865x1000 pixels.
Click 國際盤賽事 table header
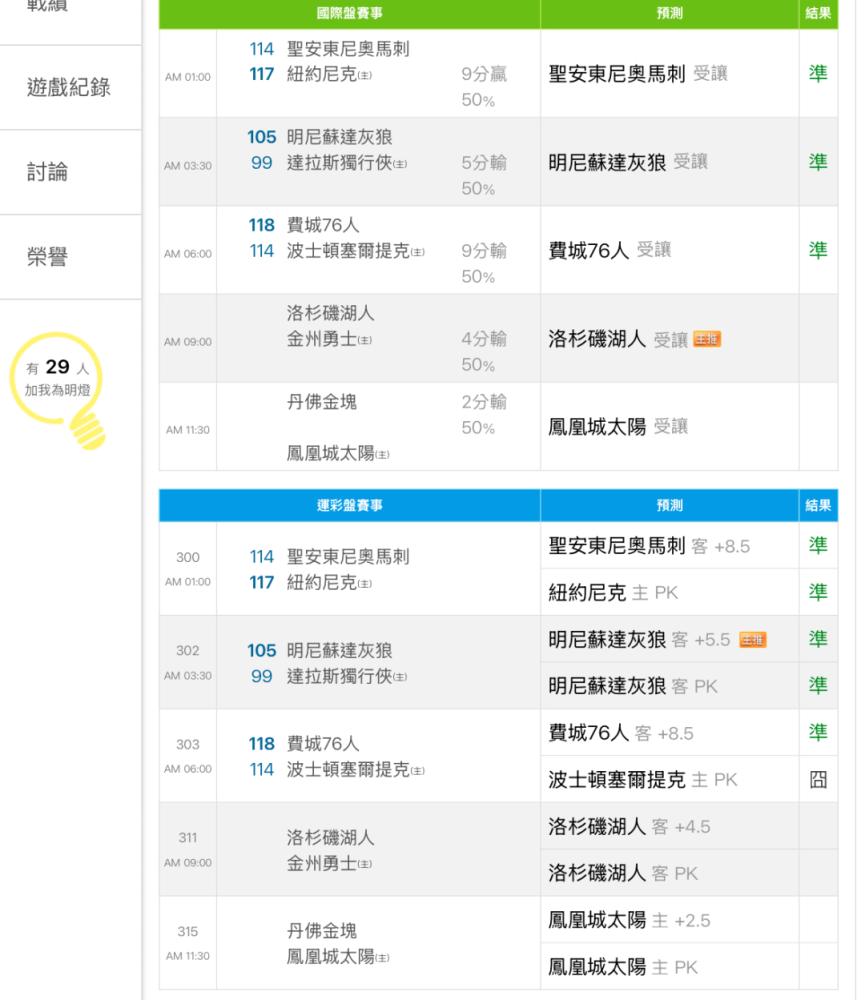point(350,13)
